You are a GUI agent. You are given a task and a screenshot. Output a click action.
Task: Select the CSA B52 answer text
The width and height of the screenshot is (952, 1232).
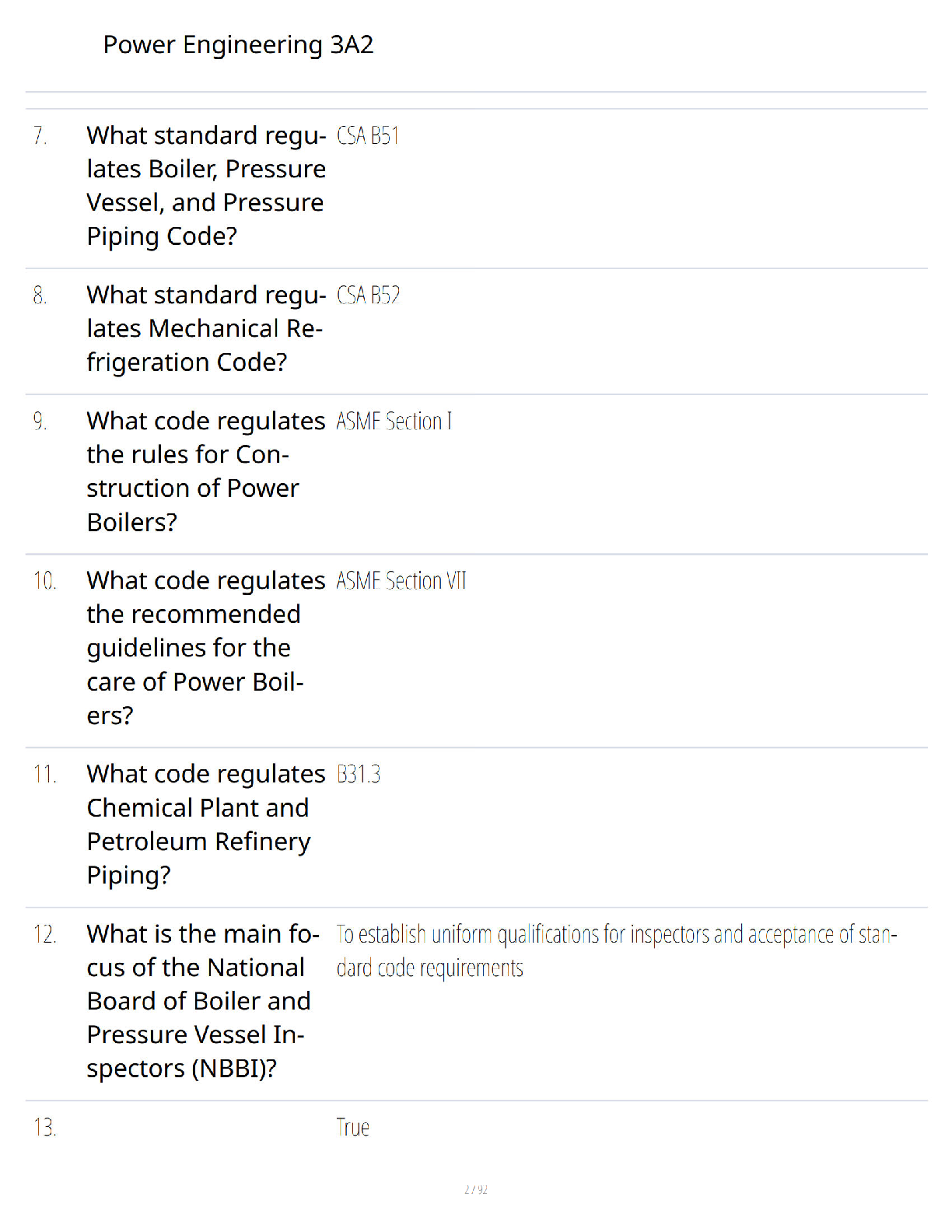click(369, 296)
